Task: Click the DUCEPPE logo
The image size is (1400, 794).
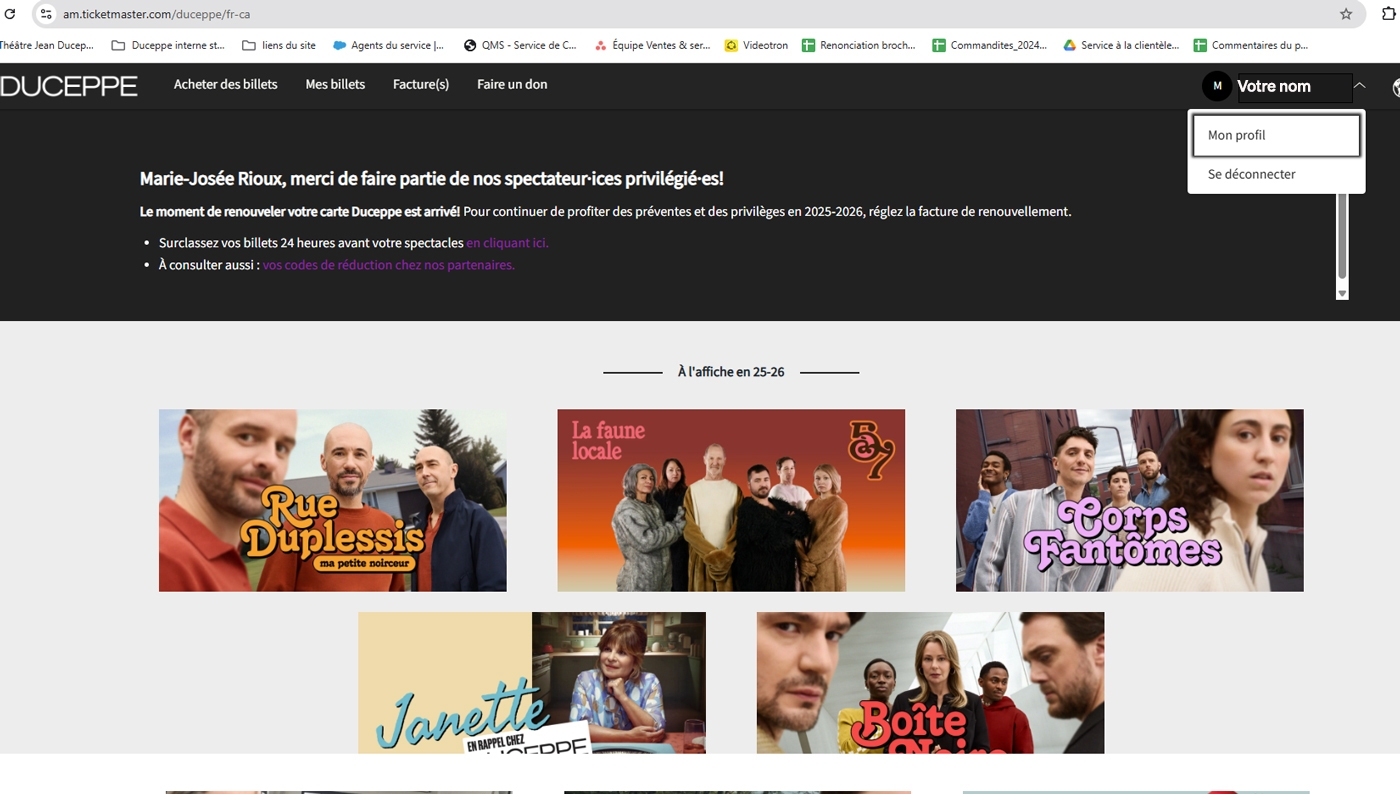Action: [x=69, y=86]
